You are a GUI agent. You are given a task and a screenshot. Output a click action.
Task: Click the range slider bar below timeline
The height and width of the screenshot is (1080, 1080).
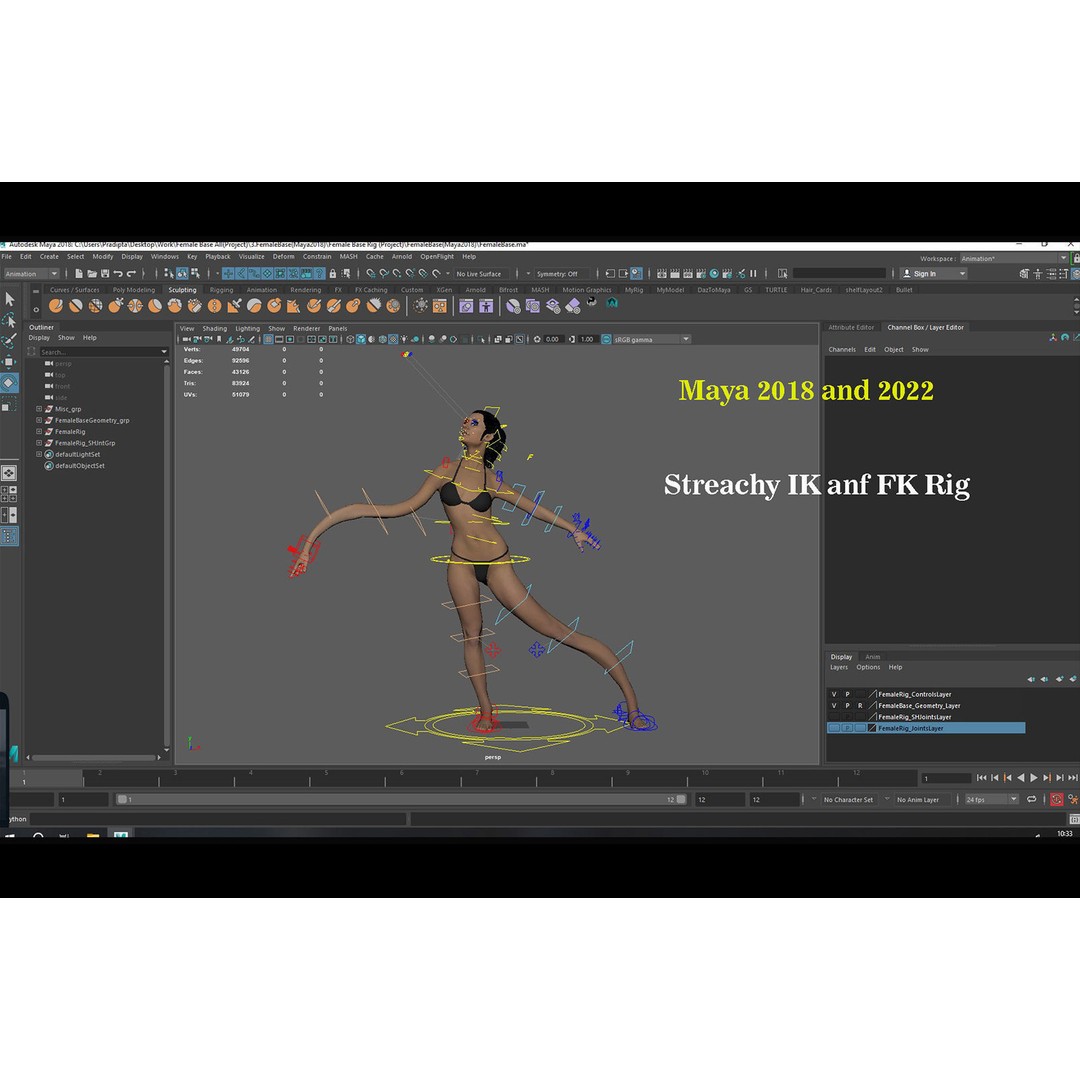click(402, 799)
